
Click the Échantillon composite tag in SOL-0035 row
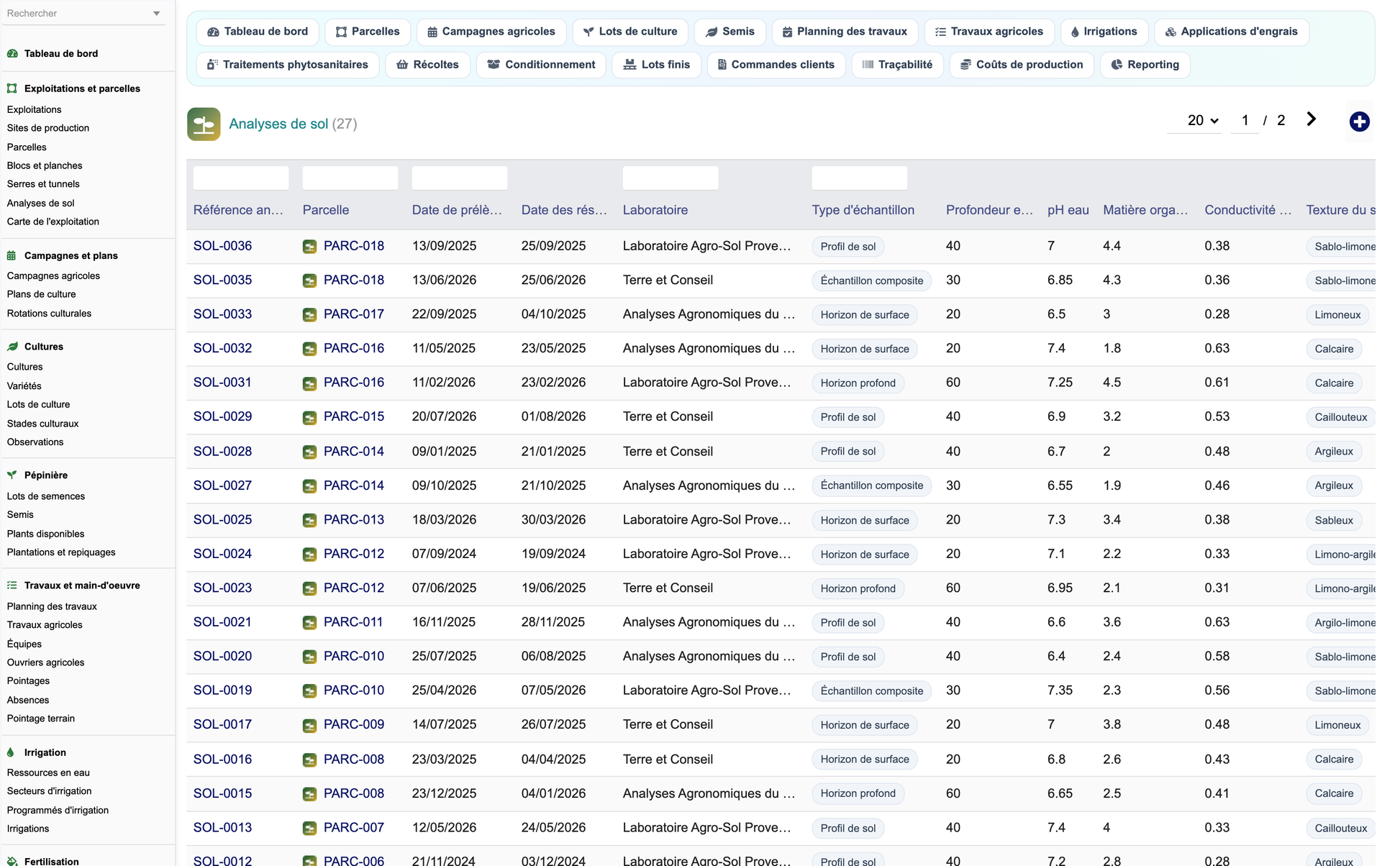tap(872, 281)
